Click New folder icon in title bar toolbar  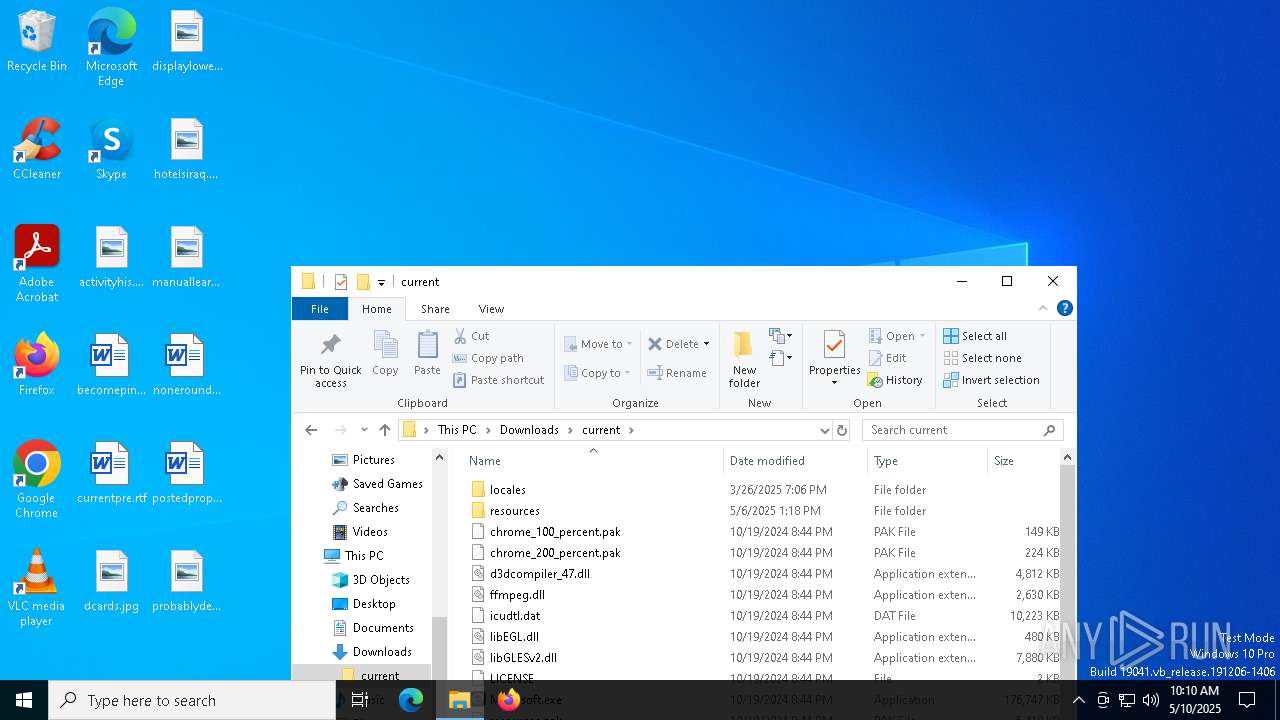363,282
